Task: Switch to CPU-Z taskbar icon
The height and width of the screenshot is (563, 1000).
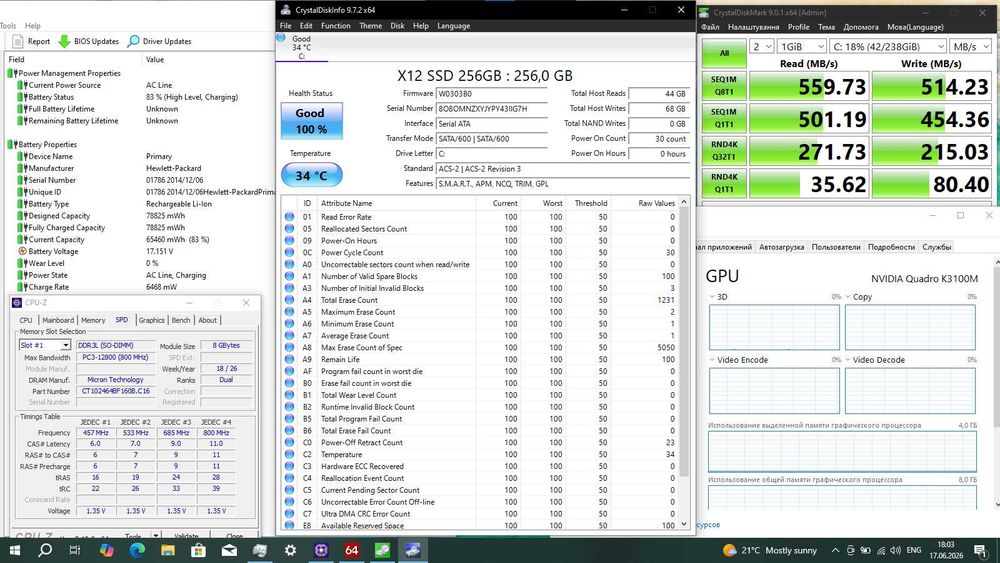Action: [321, 550]
